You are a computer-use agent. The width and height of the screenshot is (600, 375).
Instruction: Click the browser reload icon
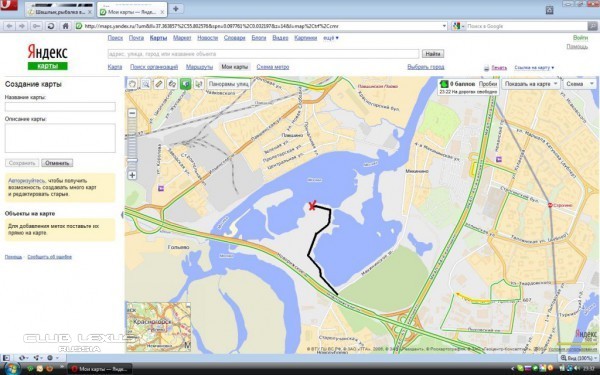(x=51, y=26)
